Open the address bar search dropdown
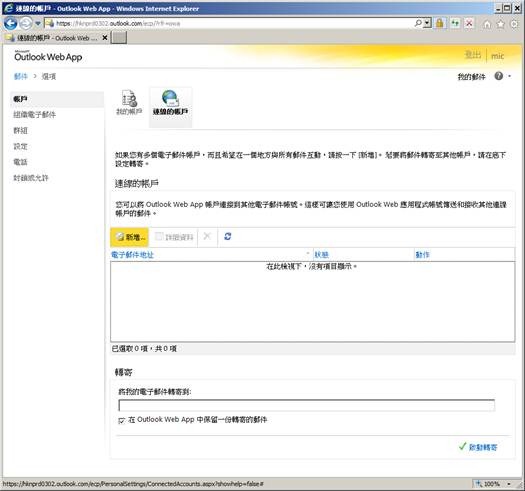 pyautogui.click(x=427, y=23)
